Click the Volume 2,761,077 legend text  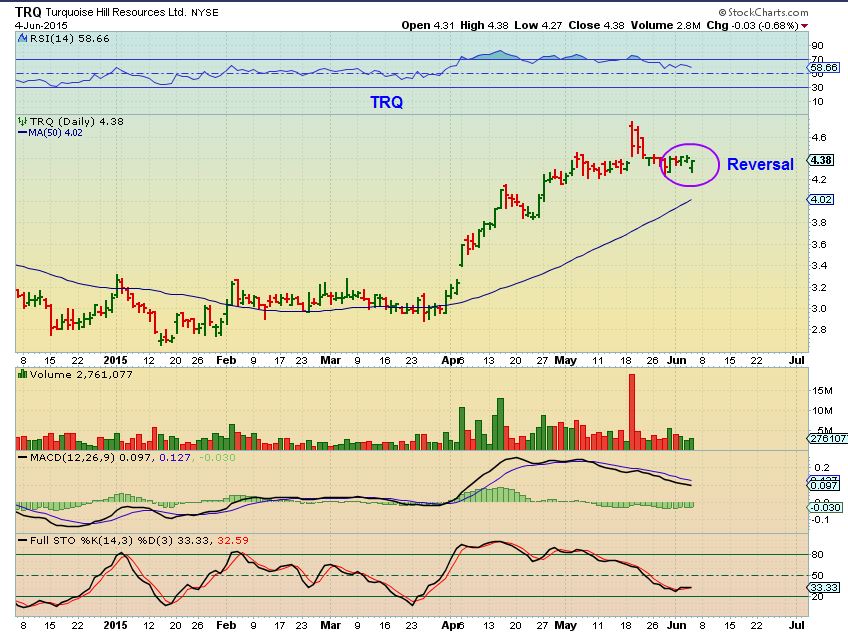pyautogui.click(x=81, y=374)
